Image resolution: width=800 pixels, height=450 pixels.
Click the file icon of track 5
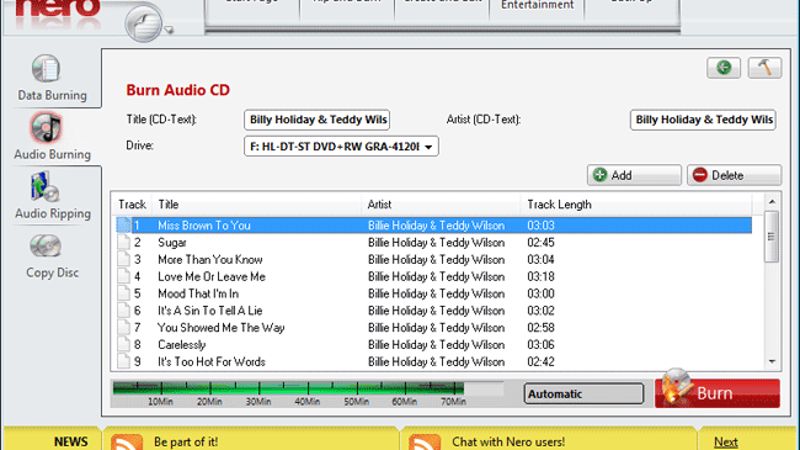tap(123, 293)
